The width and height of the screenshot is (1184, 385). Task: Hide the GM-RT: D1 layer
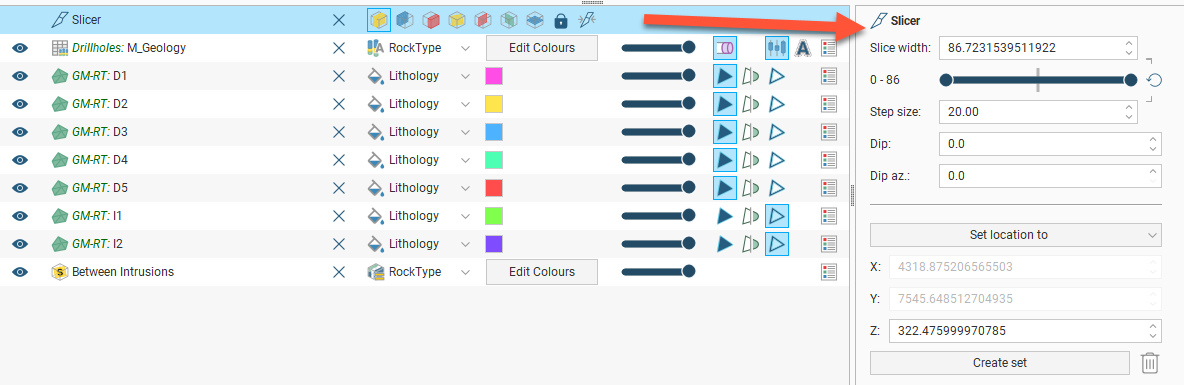pyautogui.click(x=20, y=76)
